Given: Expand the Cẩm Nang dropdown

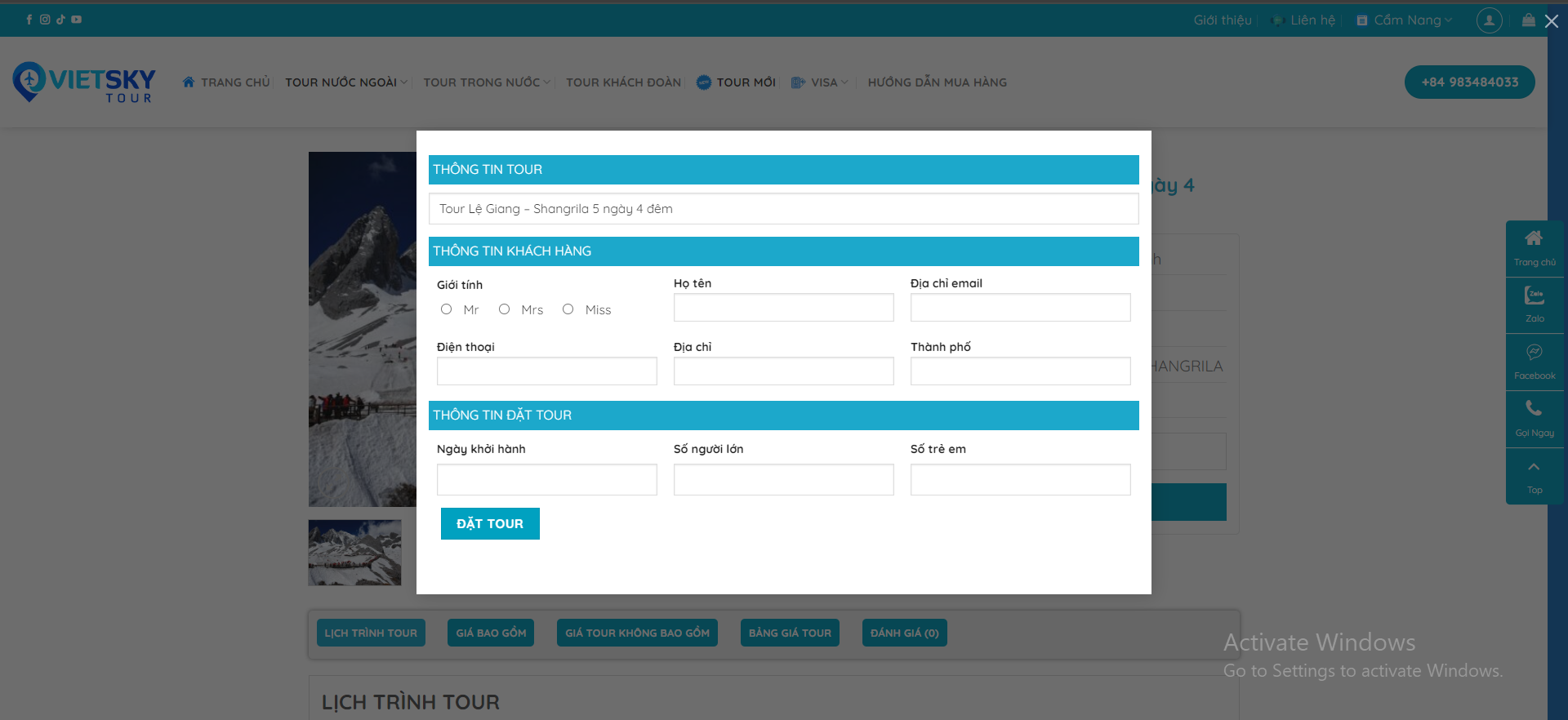Looking at the screenshot, I should click(1405, 20).
